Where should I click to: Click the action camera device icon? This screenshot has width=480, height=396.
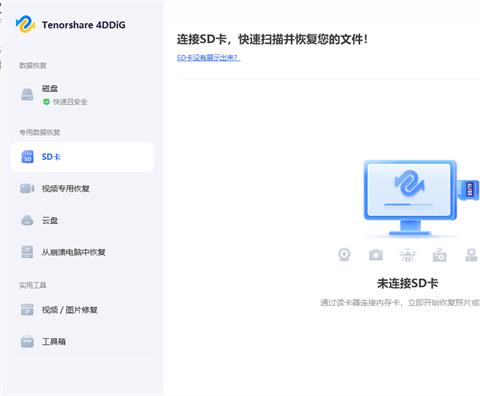(x=439, y=255)
